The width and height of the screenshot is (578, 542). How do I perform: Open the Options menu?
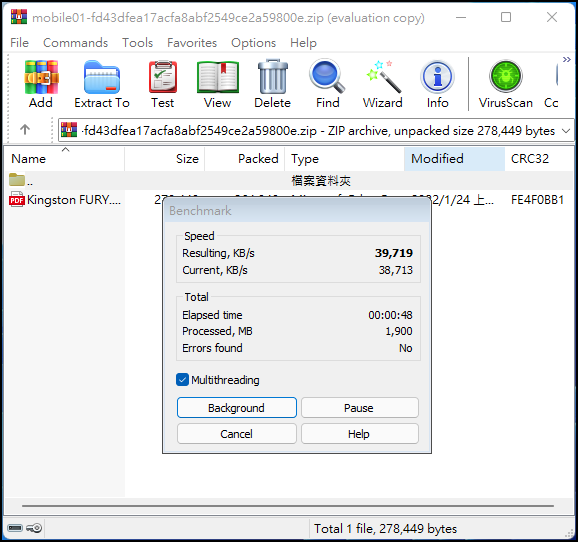(253, 43)
